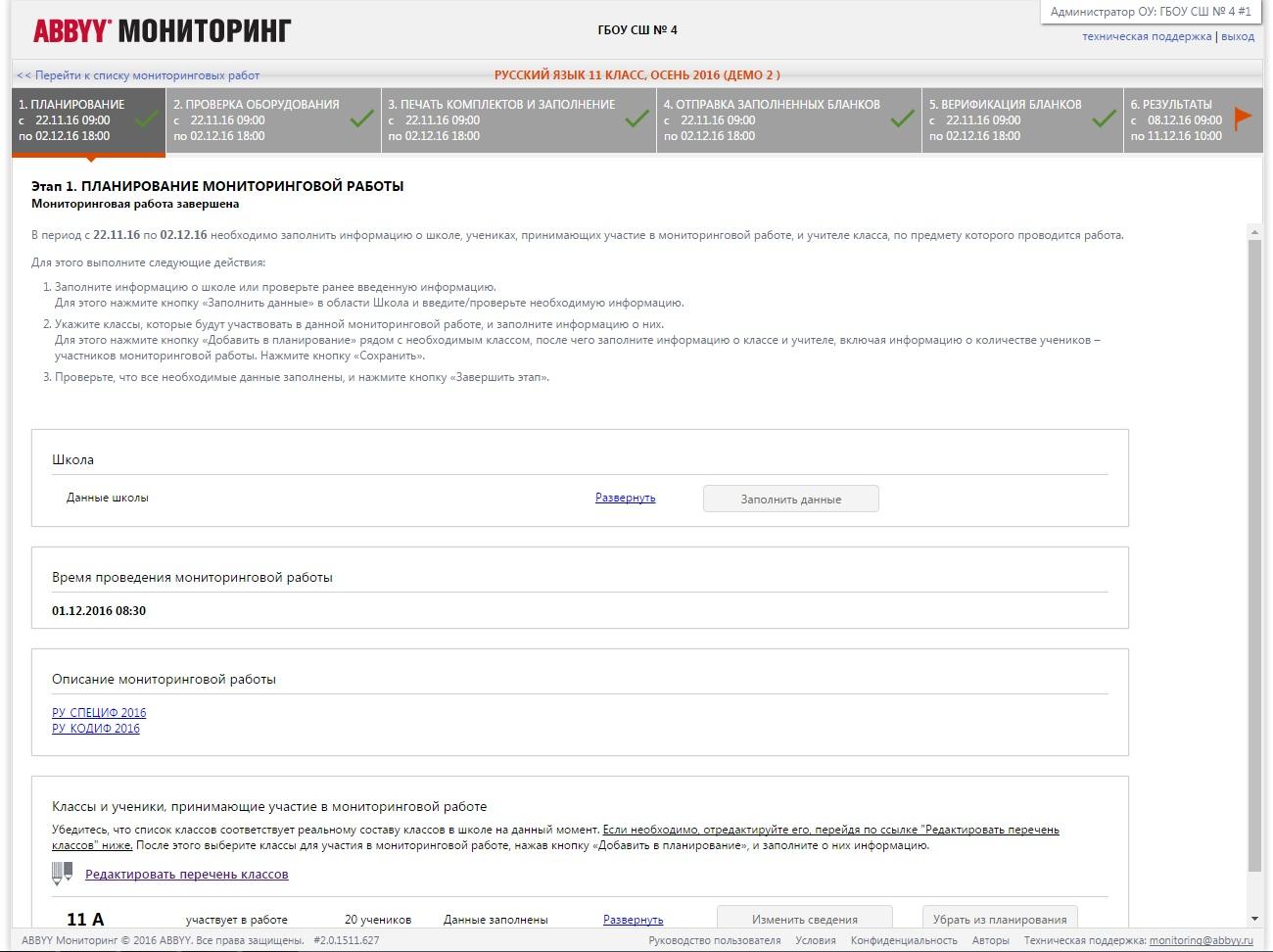Click the ABBYY Мониторинг logo
Image resolution: width=1273 pixels, height=952 pixels.
[162, 31]
